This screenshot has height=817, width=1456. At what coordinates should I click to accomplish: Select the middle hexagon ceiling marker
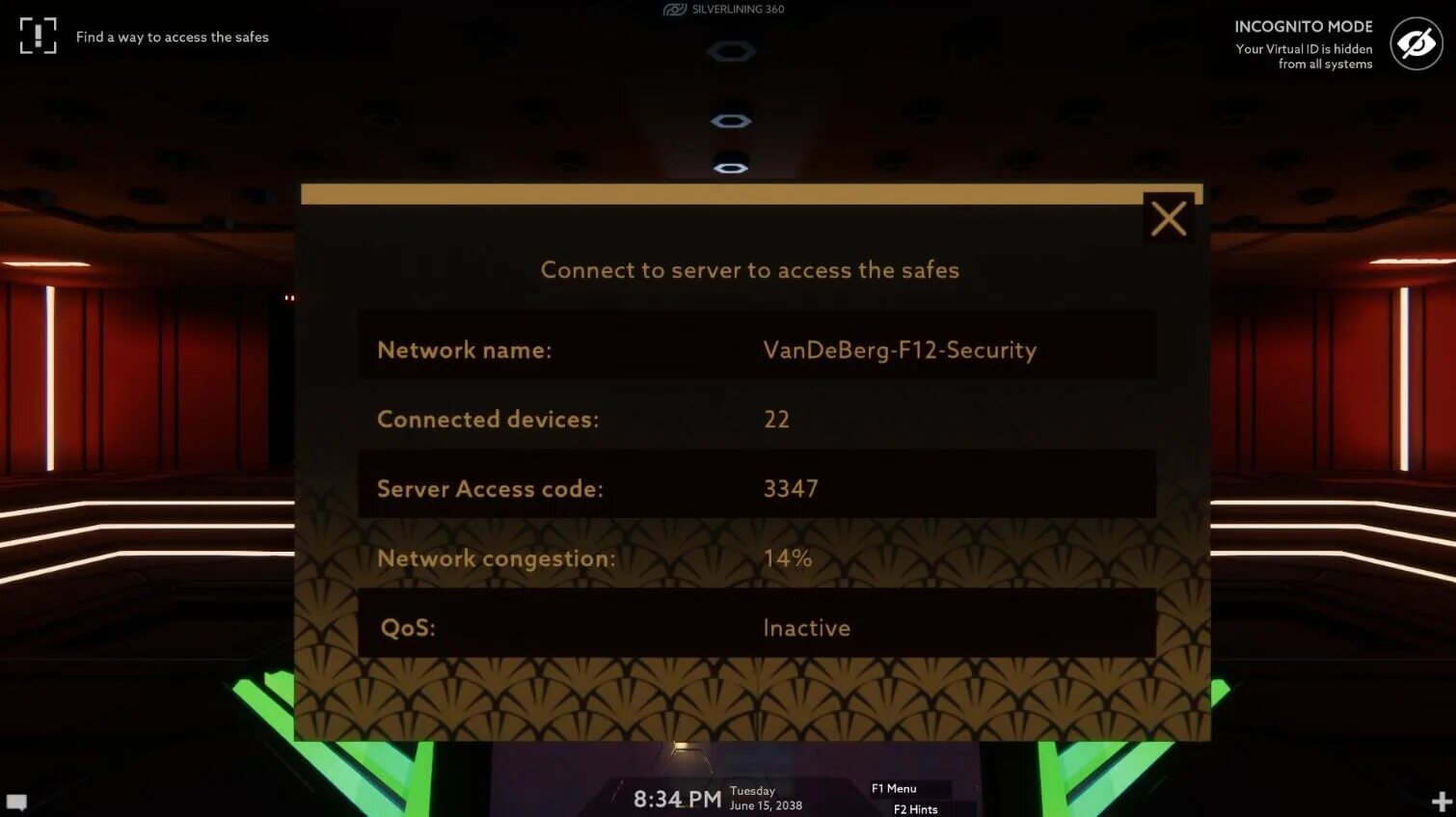(731, 121)
